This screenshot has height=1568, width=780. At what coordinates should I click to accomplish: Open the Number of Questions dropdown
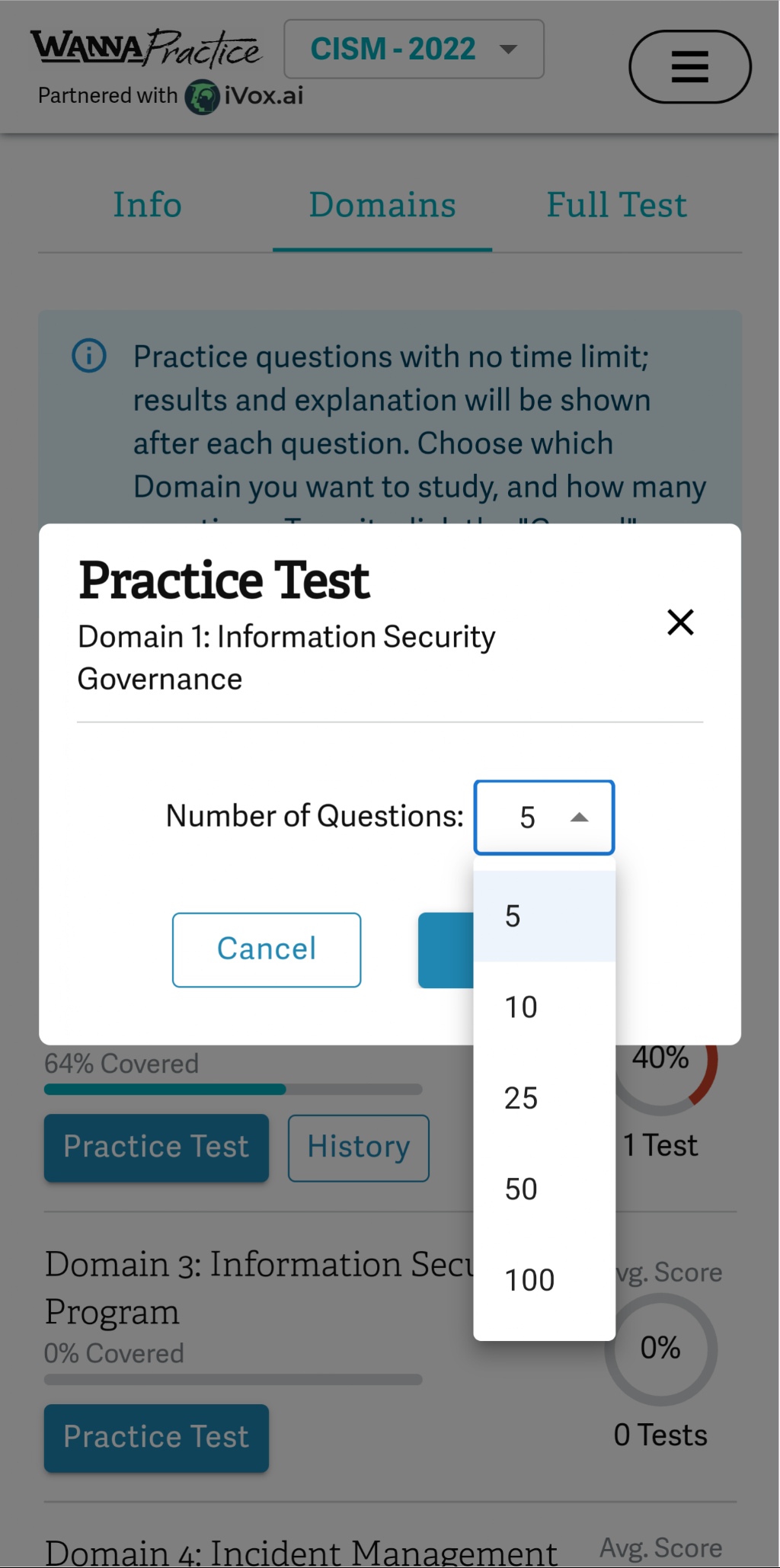(x=543, y=818)
